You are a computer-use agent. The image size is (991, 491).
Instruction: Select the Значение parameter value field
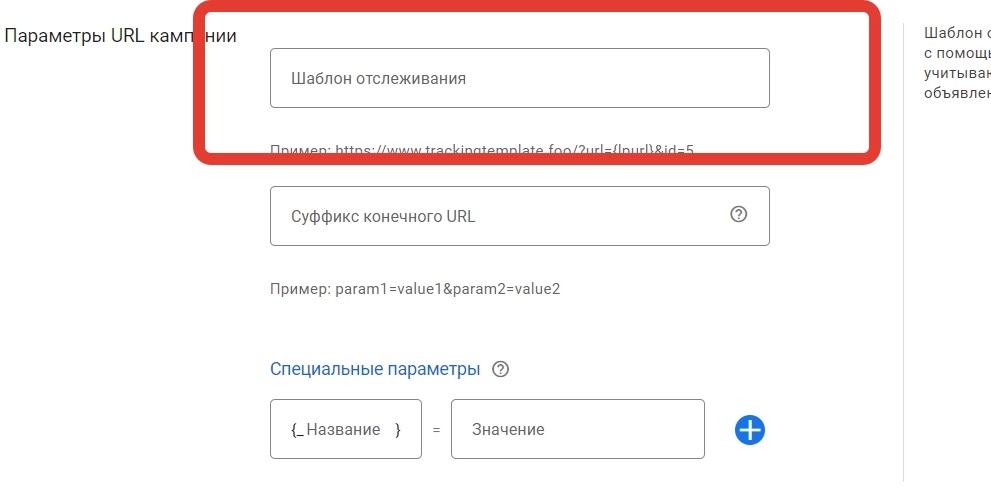tap(577, 429)
